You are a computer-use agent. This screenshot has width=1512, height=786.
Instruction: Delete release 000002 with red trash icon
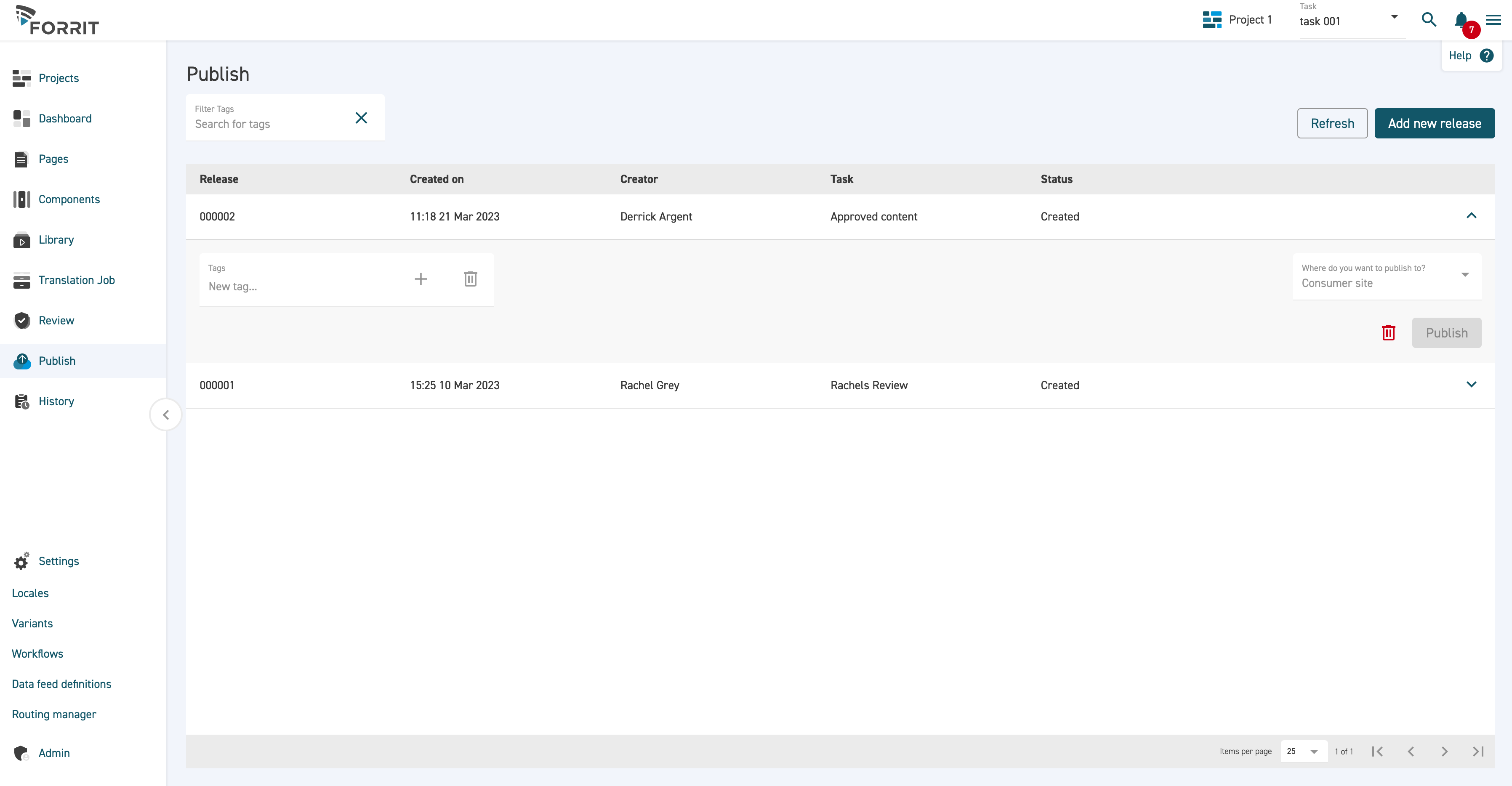pyautogui.click(x=1388, y=332)
